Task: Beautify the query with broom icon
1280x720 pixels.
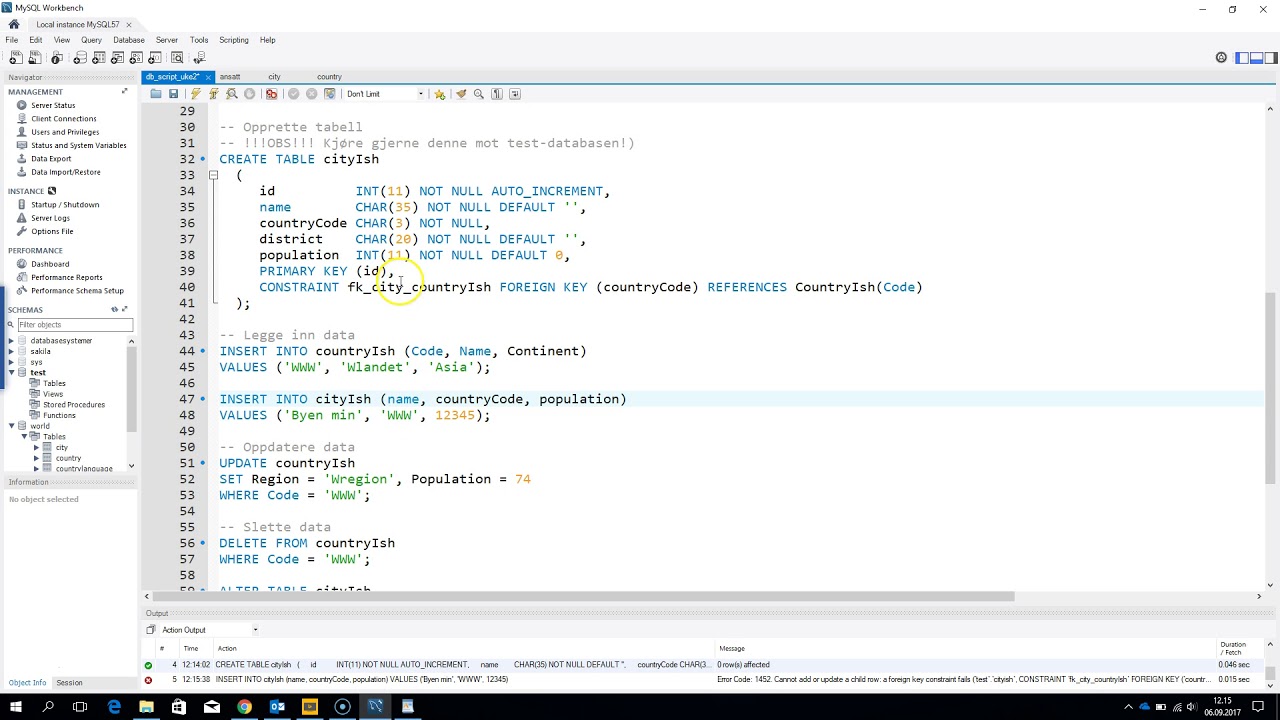Action: (x=461, y=94)
